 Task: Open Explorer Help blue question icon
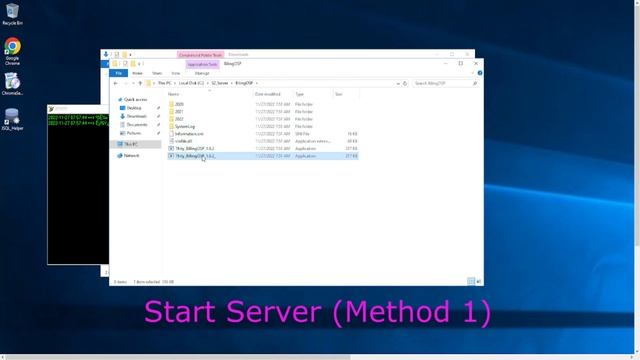(x=480, y=73)
